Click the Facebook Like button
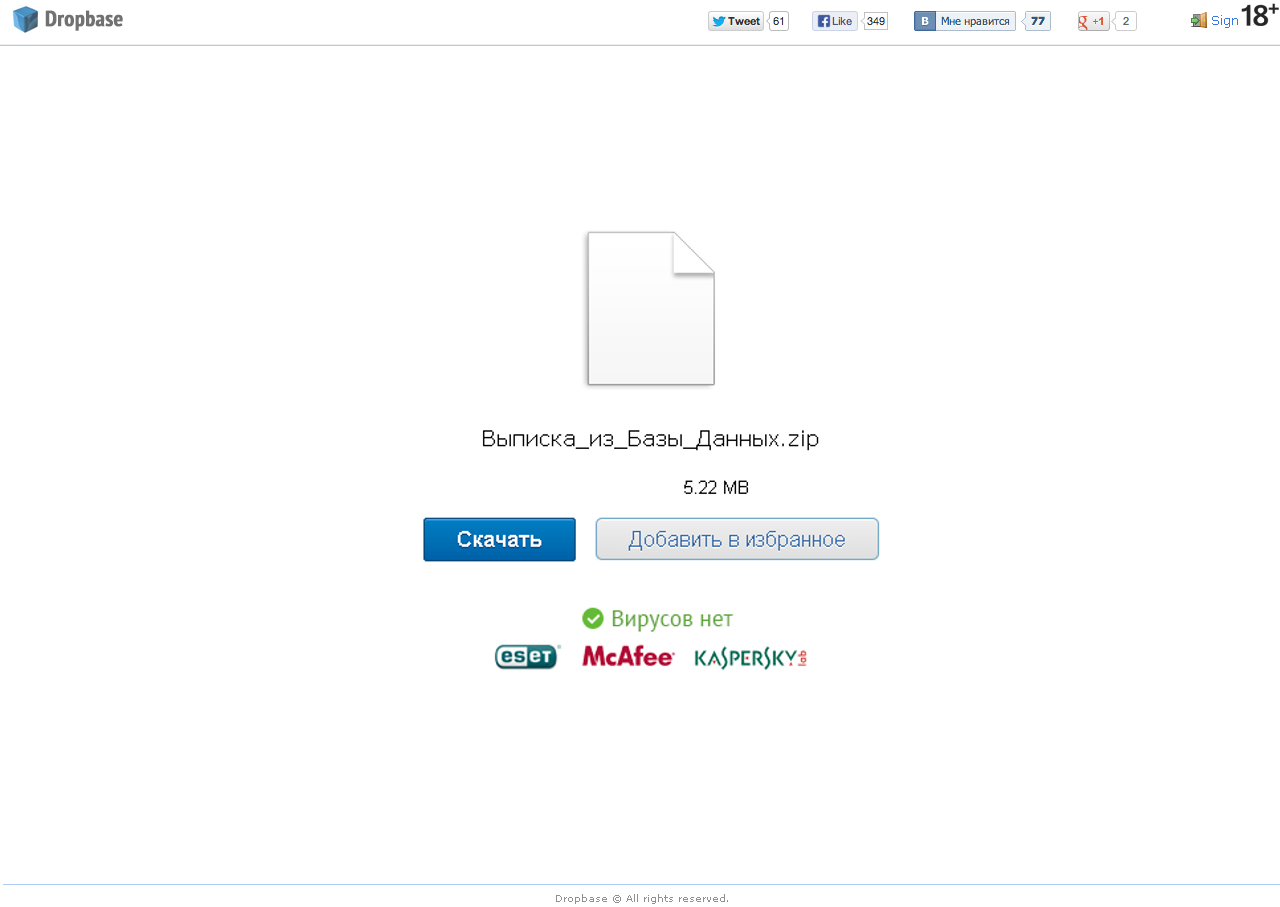 (x=835, y=21)
